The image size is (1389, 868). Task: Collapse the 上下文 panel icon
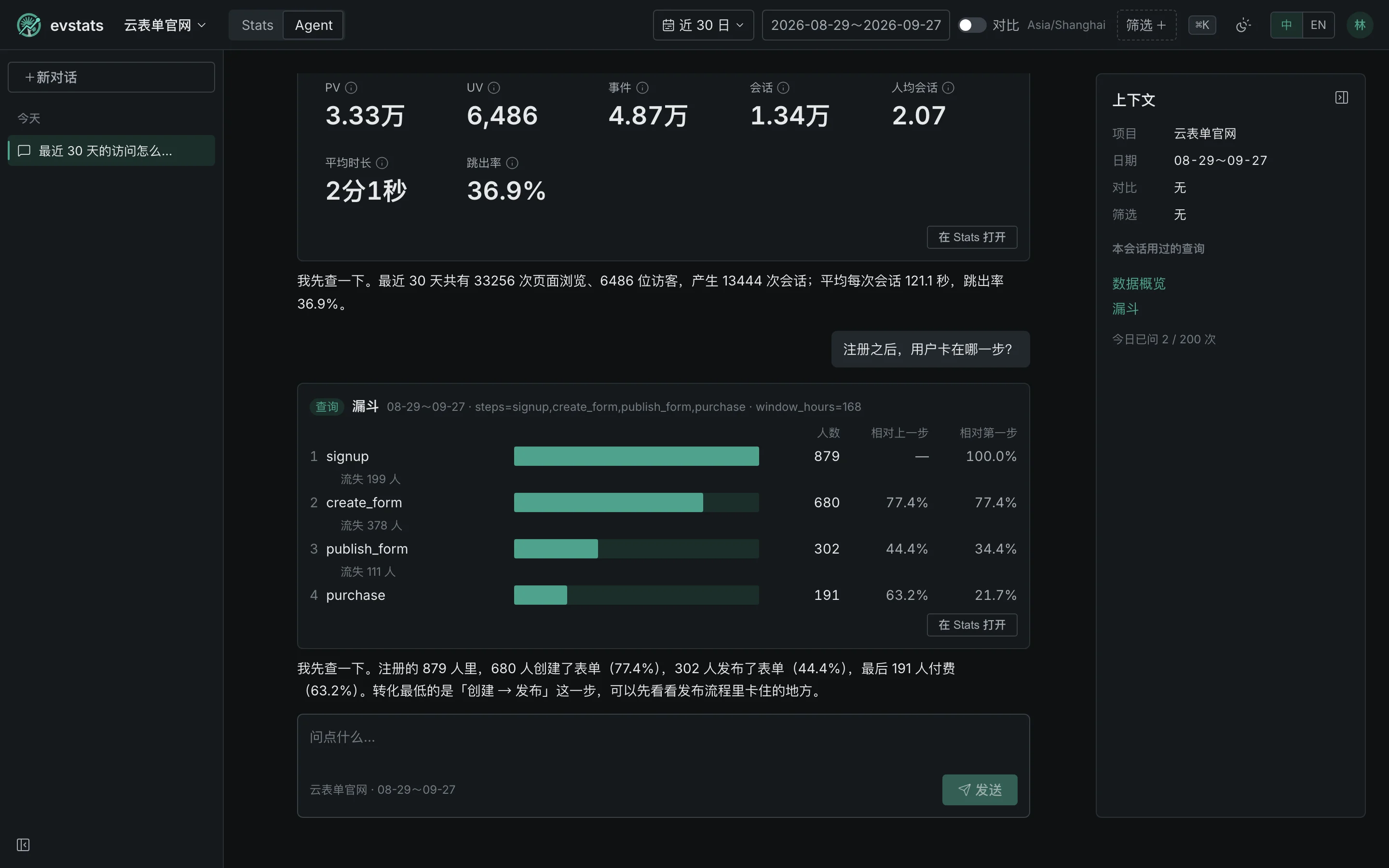point(1341,97)
